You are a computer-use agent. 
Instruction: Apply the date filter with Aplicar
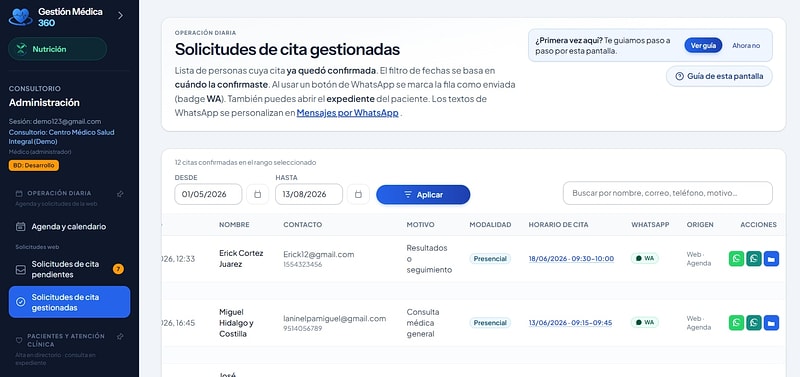coord(423,194)
